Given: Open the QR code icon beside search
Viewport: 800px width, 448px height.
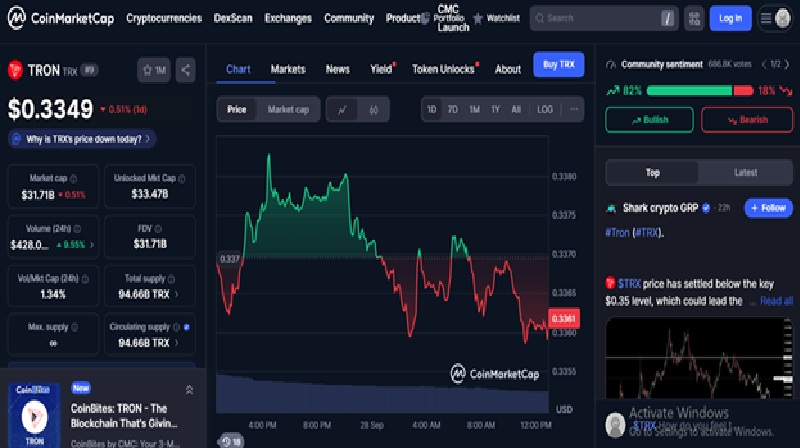Looking at the screenshot, I should click(x=695, y=18).
